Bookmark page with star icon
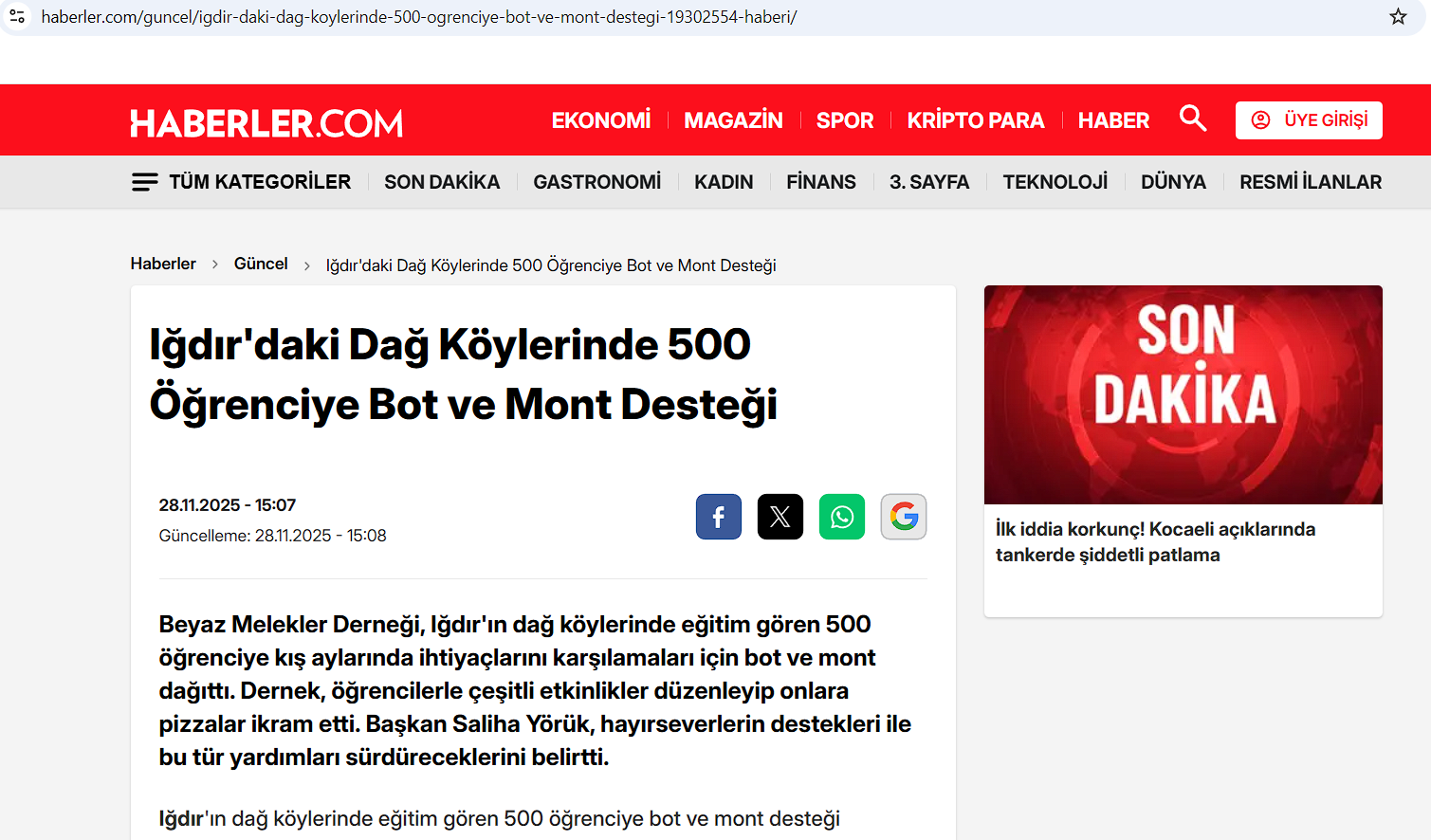This screenshot has width=1431, height=840. pos(1398,17)
